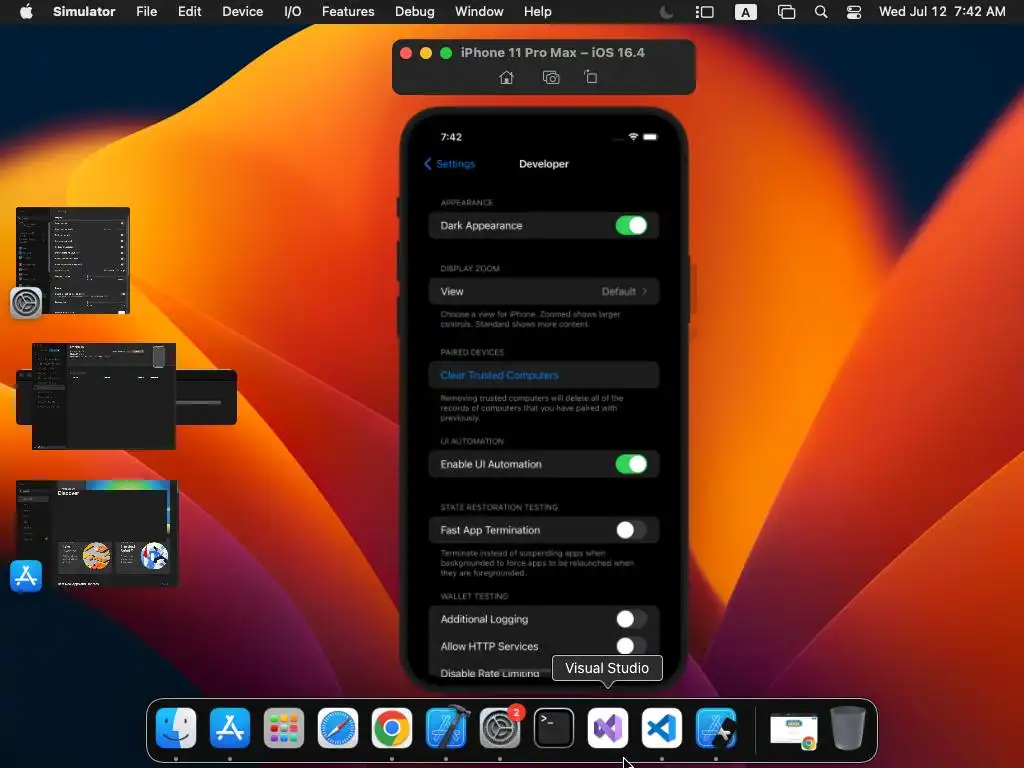1024x768 pixels.
Task: Open the View display zoom row
Action: 543,291
